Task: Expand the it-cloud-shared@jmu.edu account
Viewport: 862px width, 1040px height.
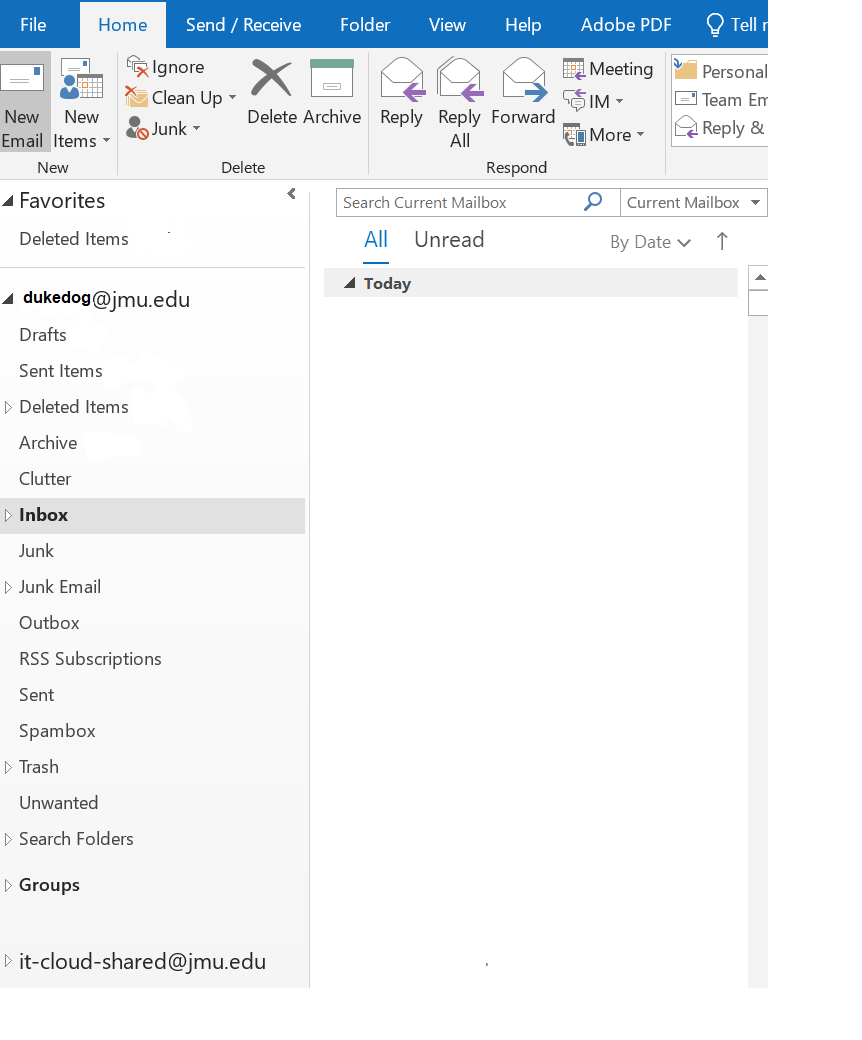Action: 8,960
